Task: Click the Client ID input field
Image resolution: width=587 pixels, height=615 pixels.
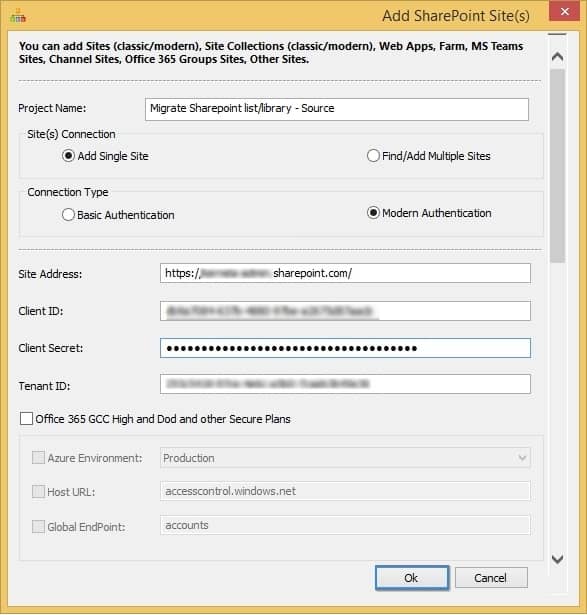Action: 345,311
